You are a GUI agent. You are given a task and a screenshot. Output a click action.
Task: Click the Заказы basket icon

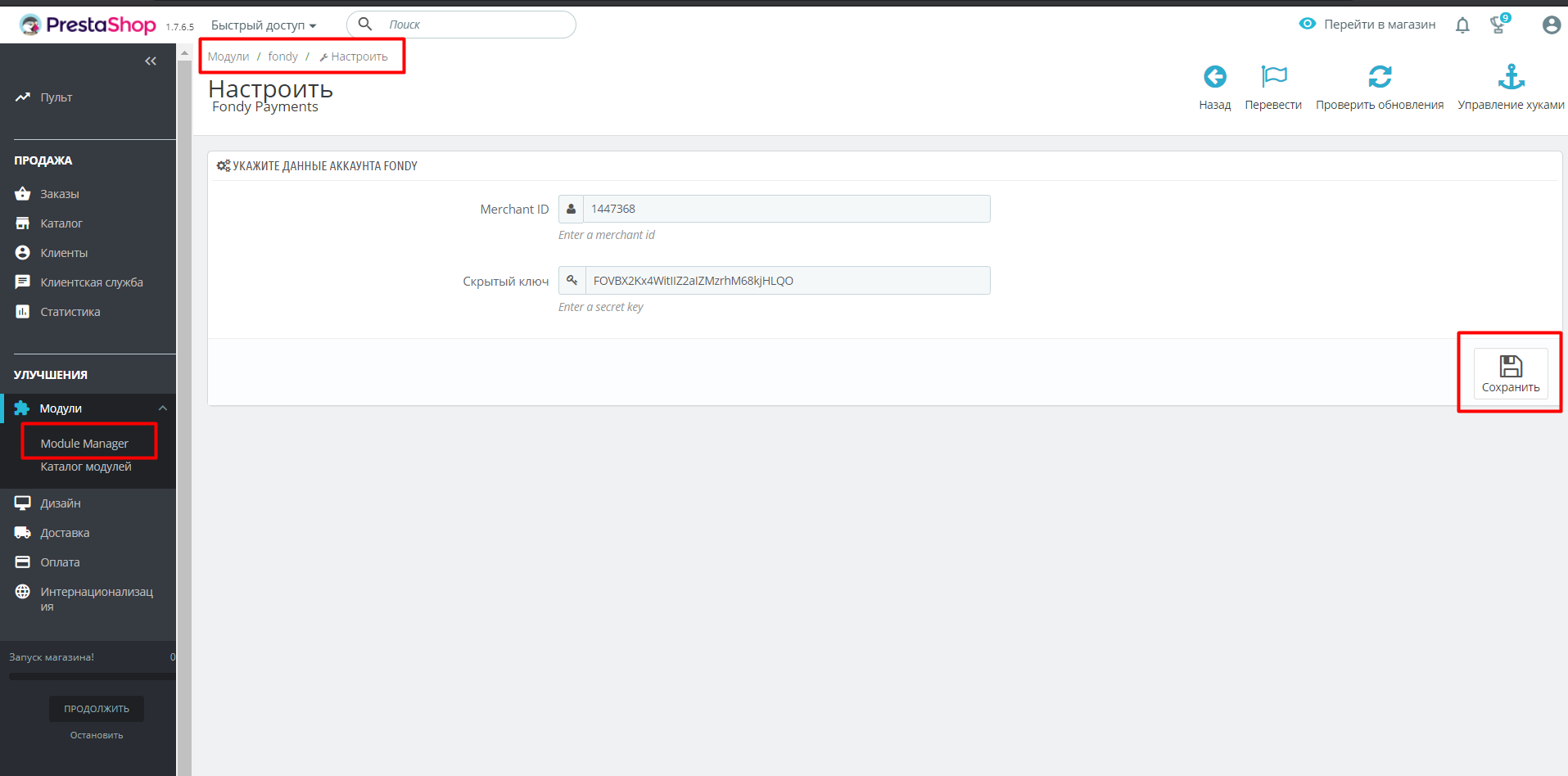click(23, 194)
